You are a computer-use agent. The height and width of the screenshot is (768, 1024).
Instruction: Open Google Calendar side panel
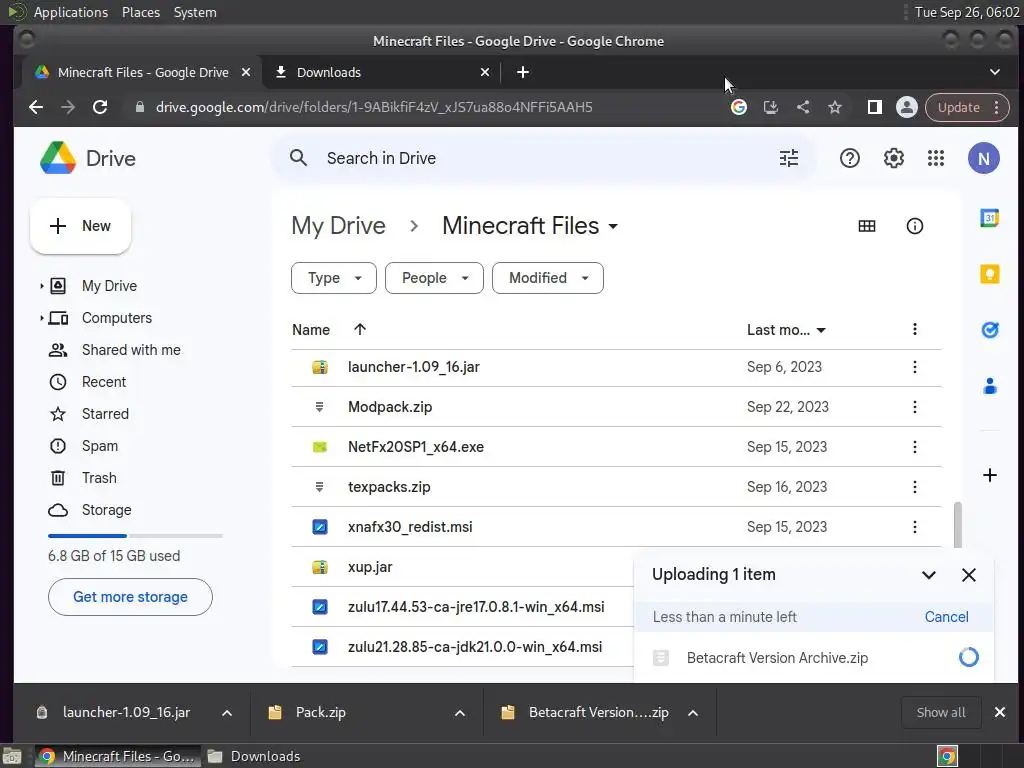coord(989,218)
